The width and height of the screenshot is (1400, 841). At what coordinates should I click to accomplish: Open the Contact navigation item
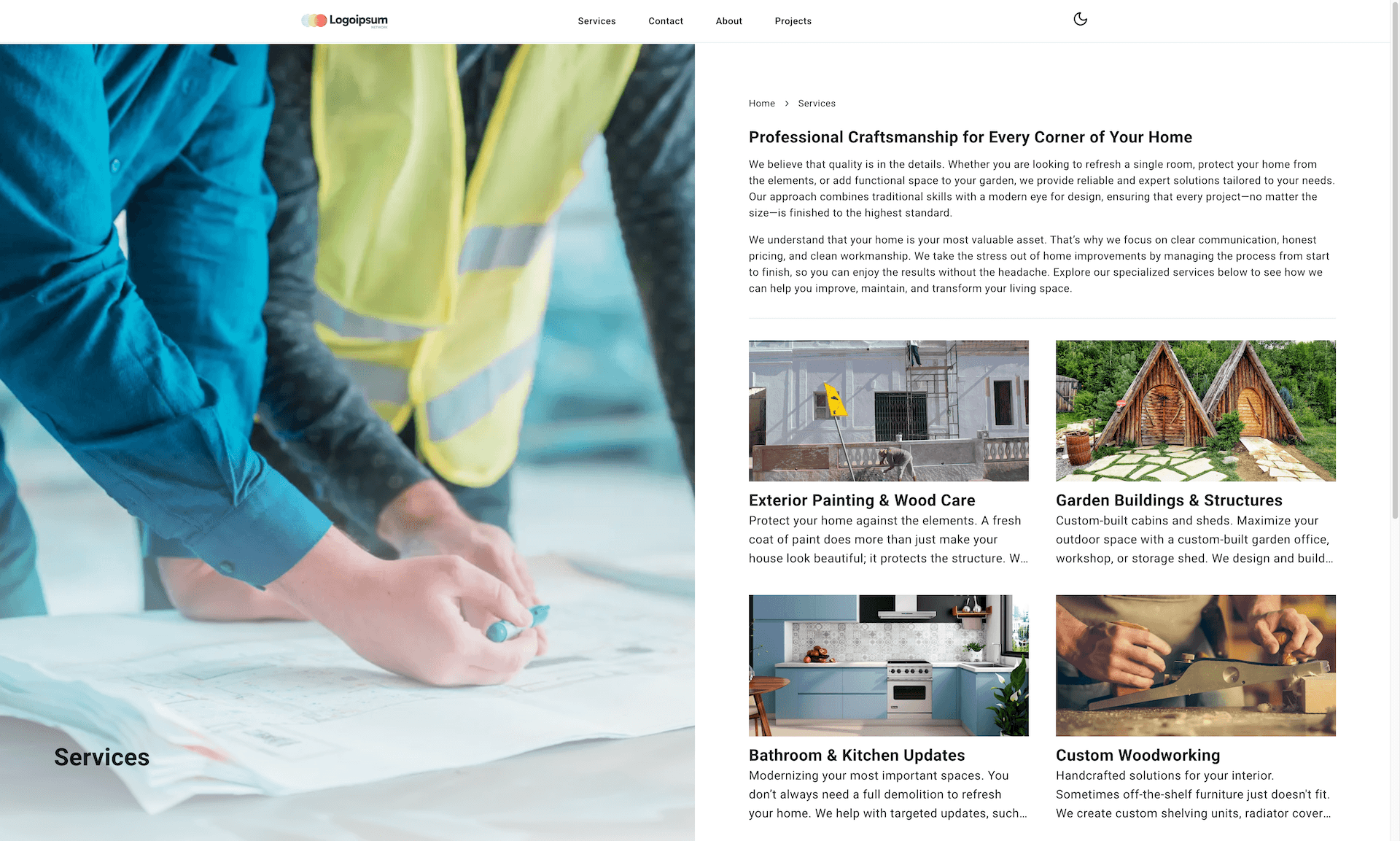[665, 21]
